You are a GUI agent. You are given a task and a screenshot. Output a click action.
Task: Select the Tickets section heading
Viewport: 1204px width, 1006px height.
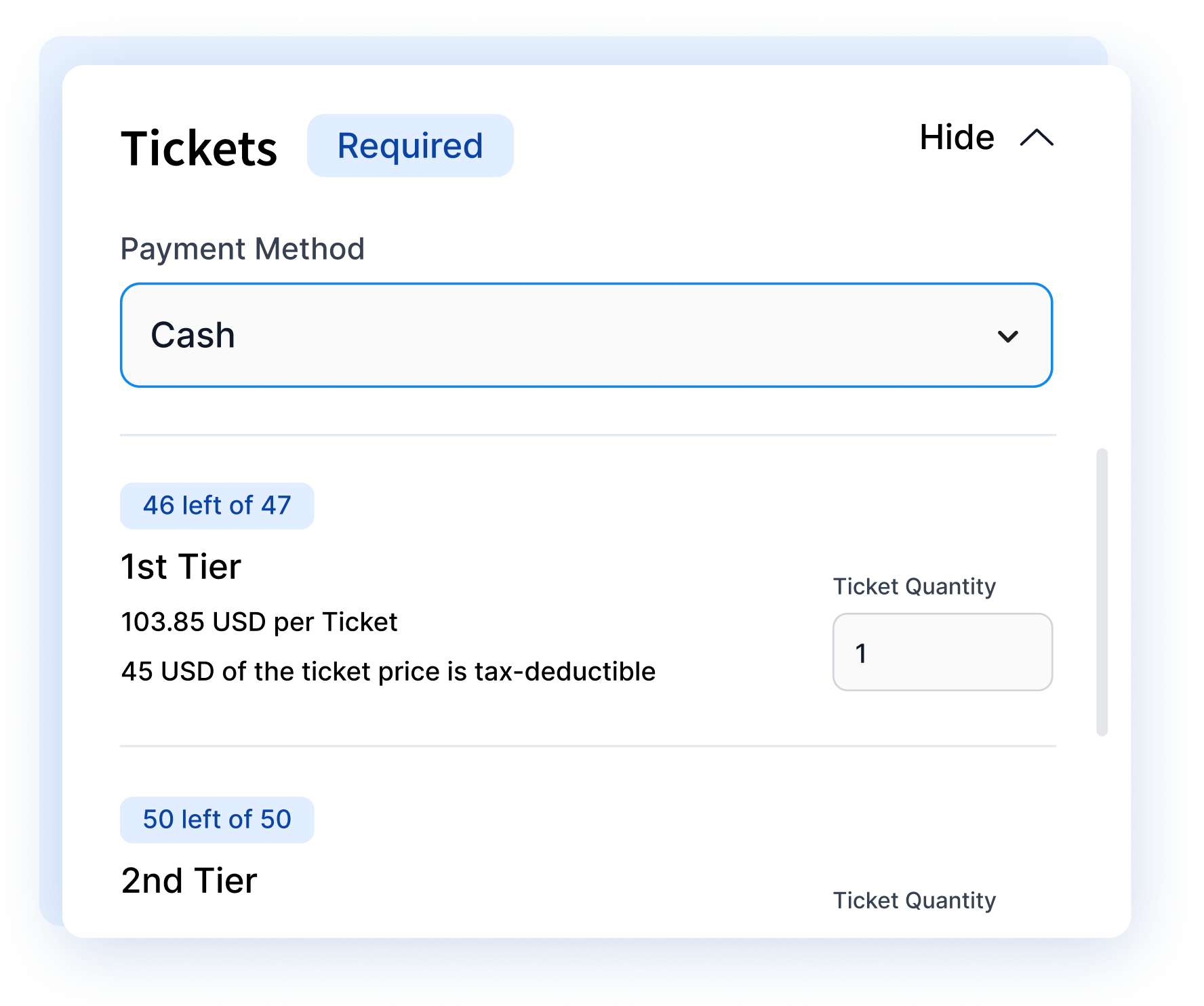pyautogui.click(x=200, y=147)
